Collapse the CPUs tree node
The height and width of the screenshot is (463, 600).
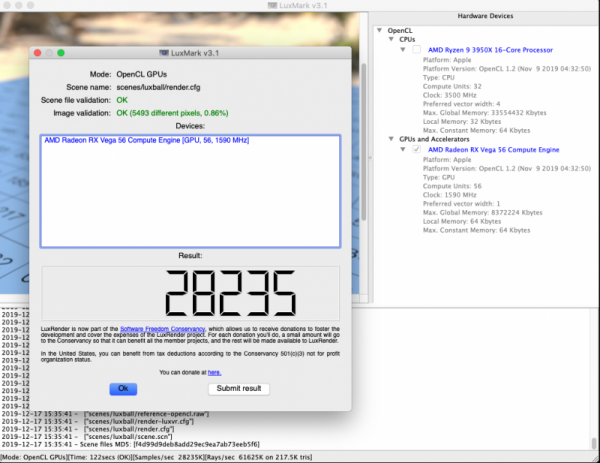tap(391, 39)
